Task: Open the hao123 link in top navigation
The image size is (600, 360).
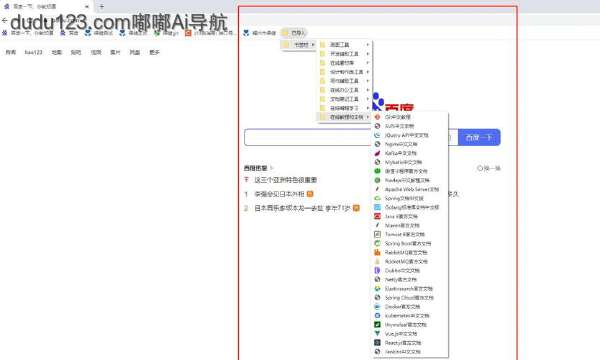Action: pyautogui.click(x=33, y=52)
